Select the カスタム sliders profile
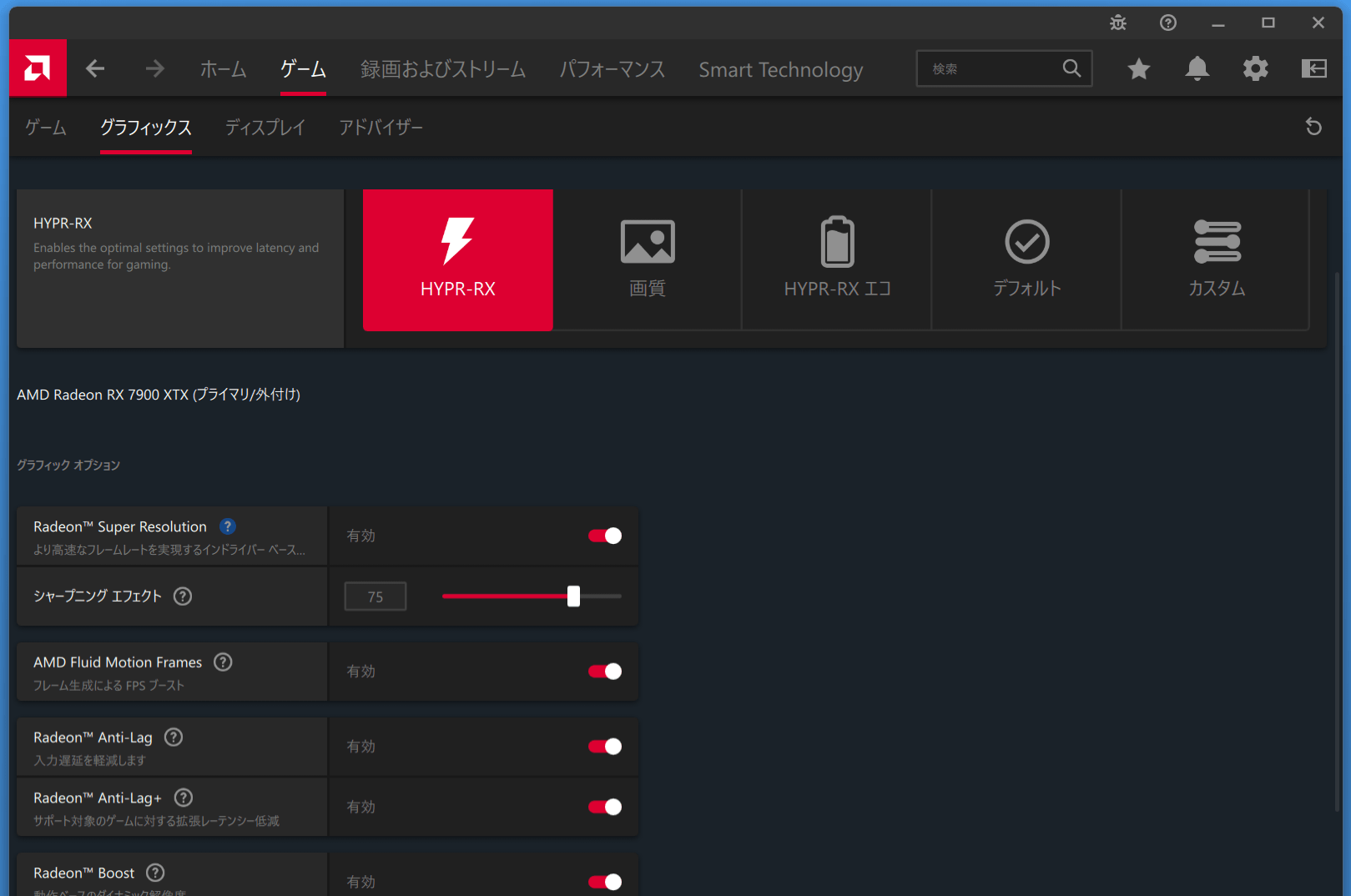This screenshot has height=896, width=1351. 1217,260
